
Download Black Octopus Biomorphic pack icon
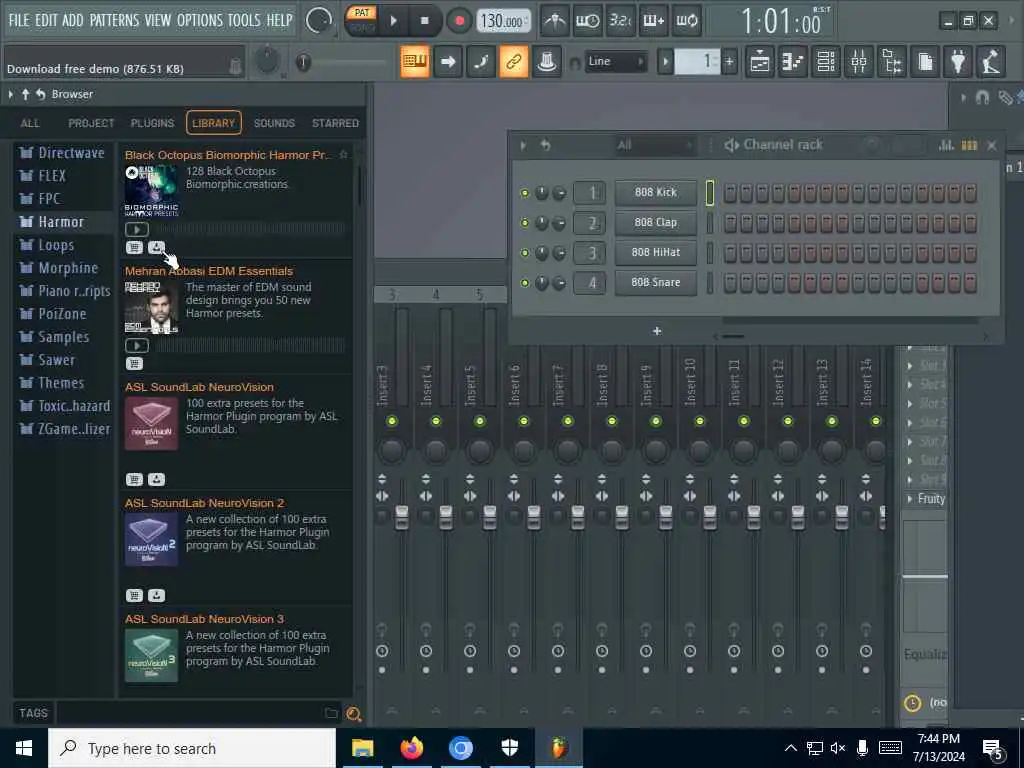point(156,247)
